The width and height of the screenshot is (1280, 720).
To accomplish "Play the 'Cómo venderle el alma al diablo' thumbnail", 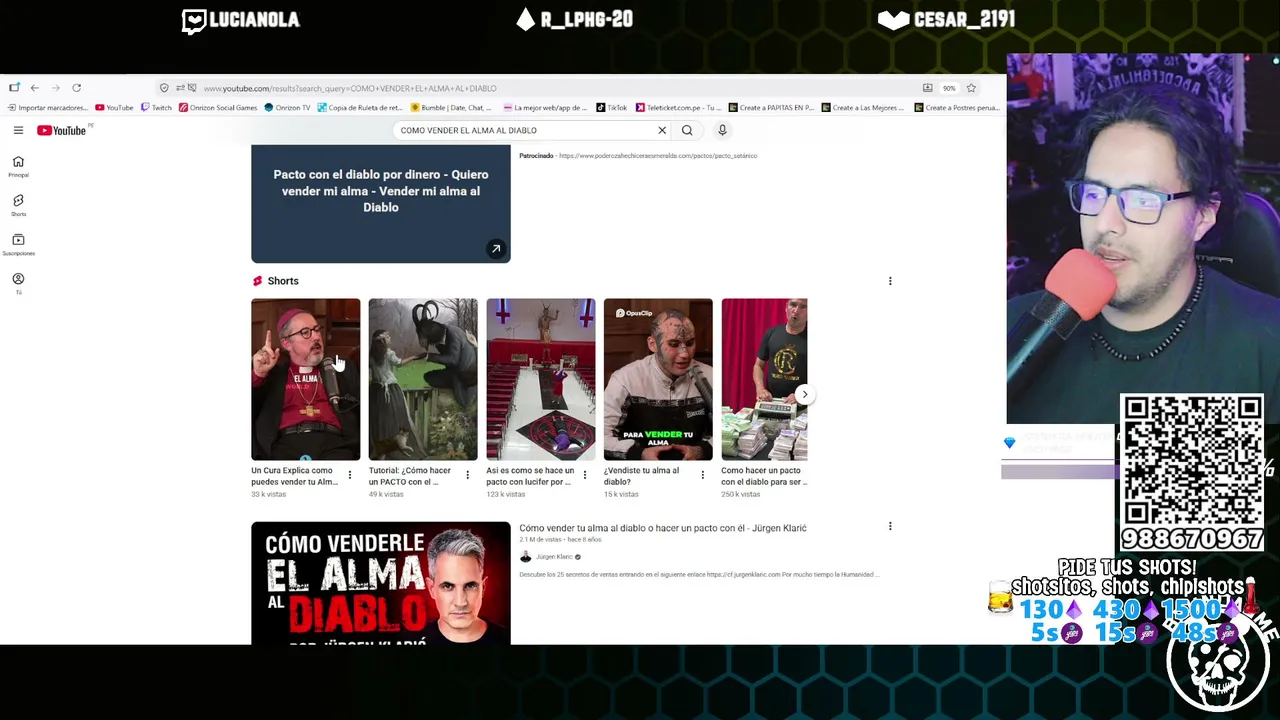I will 381,583.
